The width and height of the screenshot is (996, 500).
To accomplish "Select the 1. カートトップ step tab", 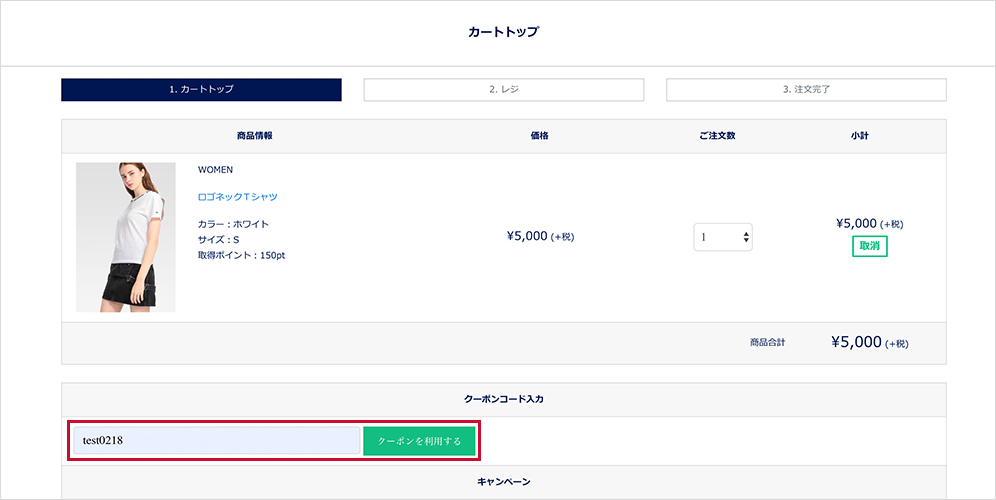I will click(x=201, y=89).
